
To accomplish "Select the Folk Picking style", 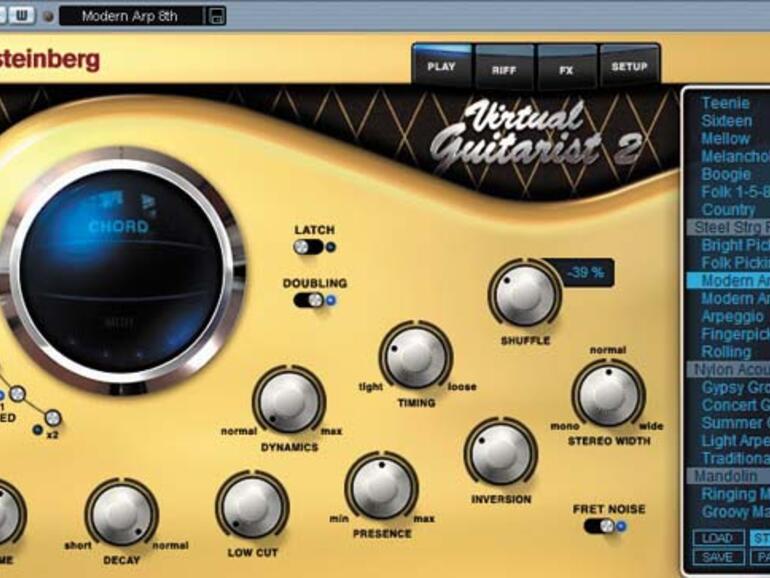I will point(729,263).
